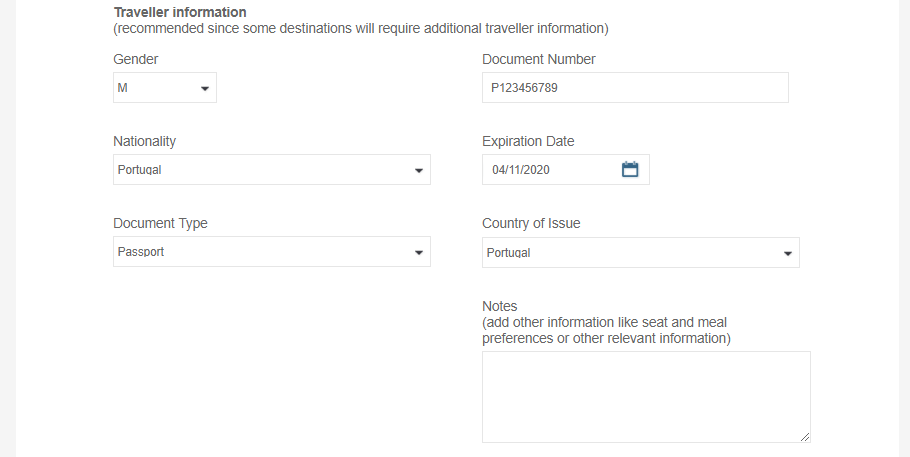Open the Expiration Date calendar picker
The height and width of the screenshot is (457, 910).
click(x=630, y=170)
